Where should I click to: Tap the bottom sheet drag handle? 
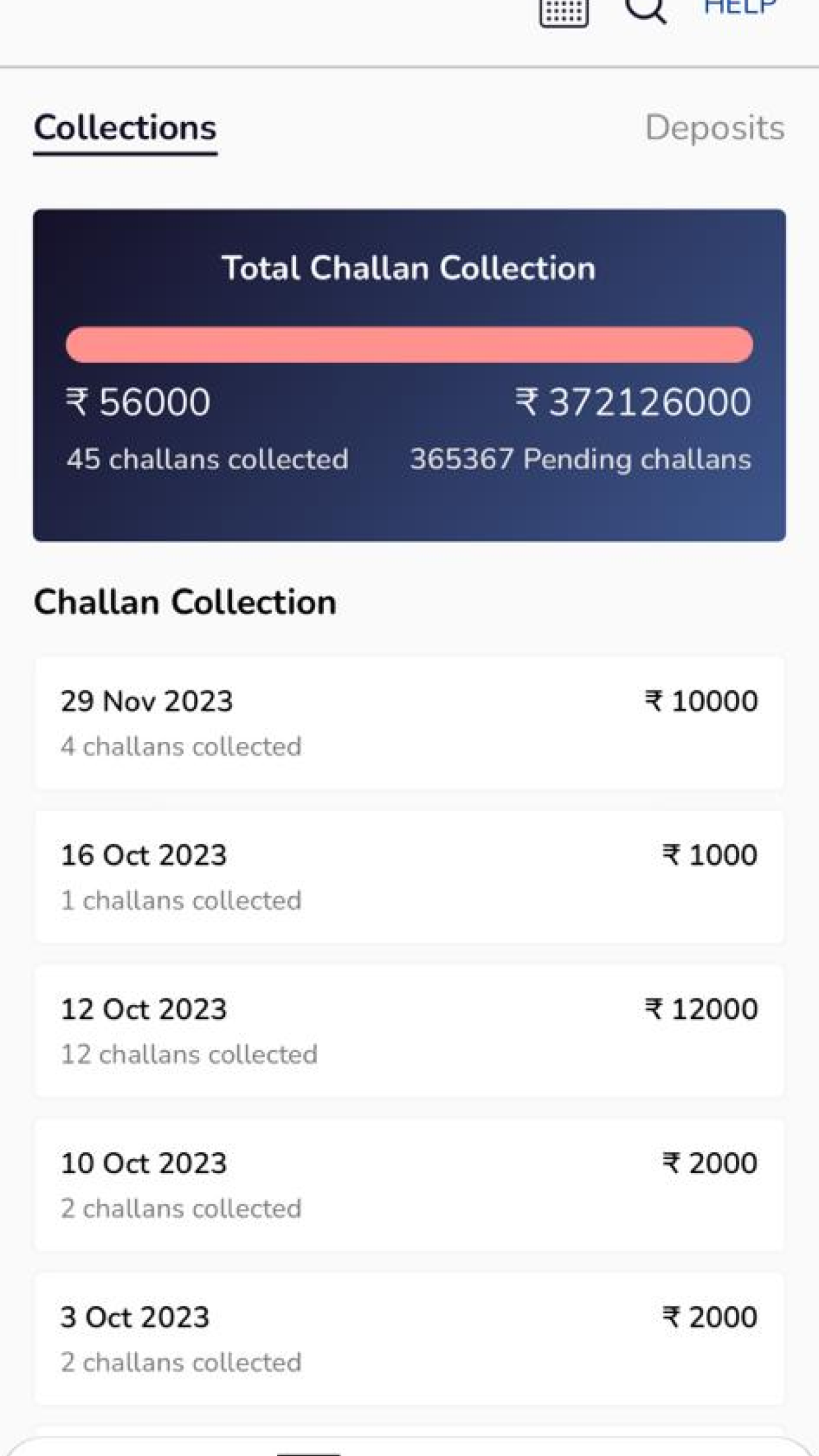pos(308,1453)
